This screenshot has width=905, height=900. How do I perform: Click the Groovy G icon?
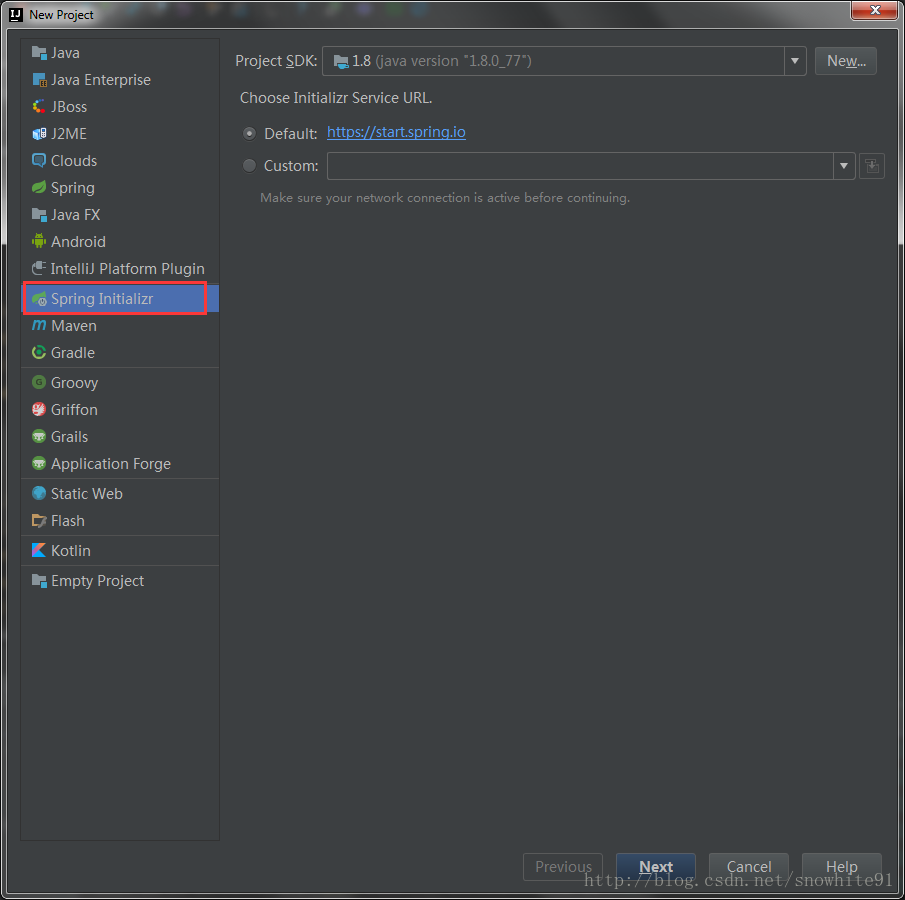coord(39,383)
